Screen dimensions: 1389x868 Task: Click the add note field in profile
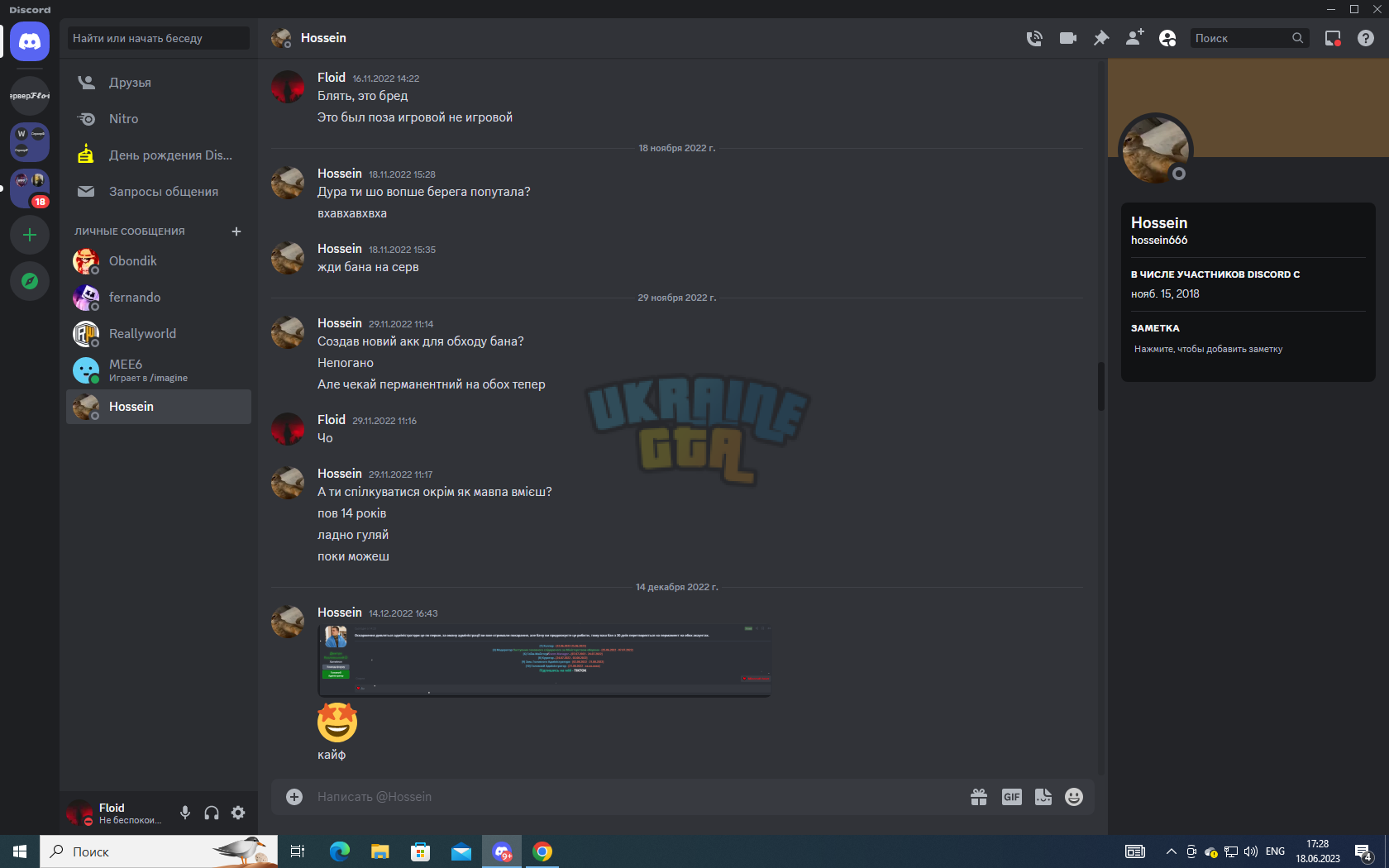click(1248, 350)
